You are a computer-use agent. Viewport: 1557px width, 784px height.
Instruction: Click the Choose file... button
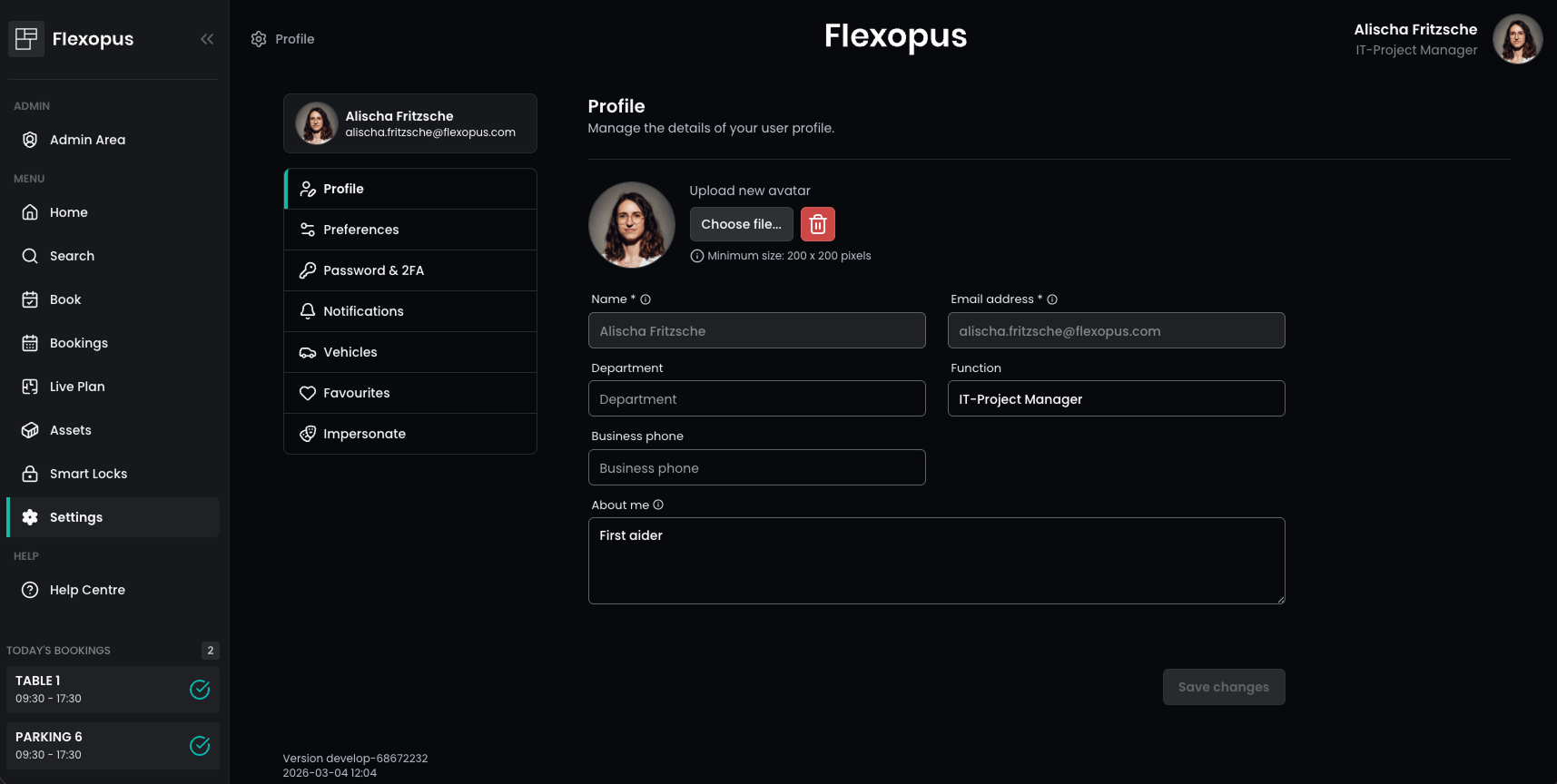741,224
